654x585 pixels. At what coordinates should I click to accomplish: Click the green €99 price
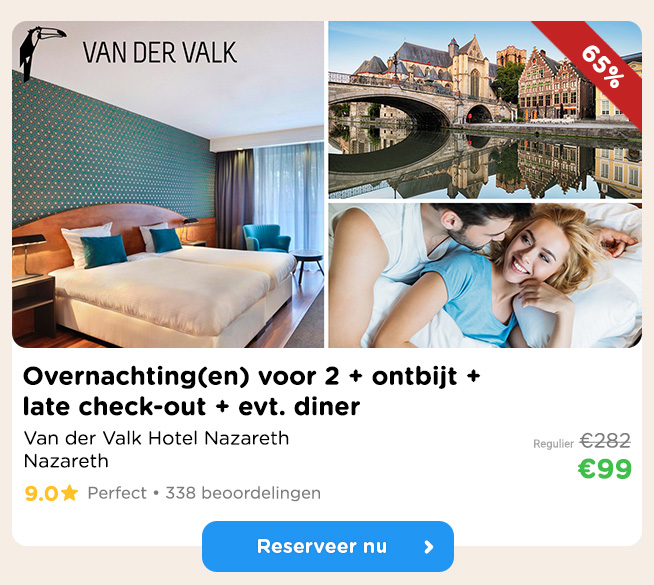click(x=604, y=469)
